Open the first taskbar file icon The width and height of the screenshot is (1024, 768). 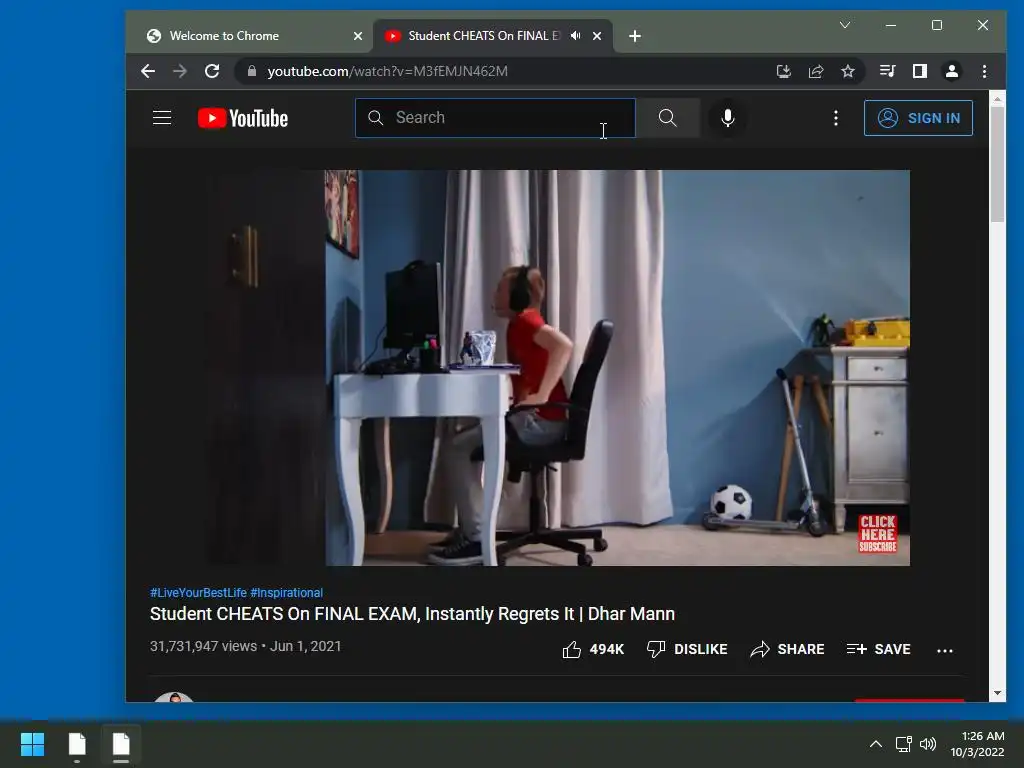pyautogui.click(x=77, y=744)
